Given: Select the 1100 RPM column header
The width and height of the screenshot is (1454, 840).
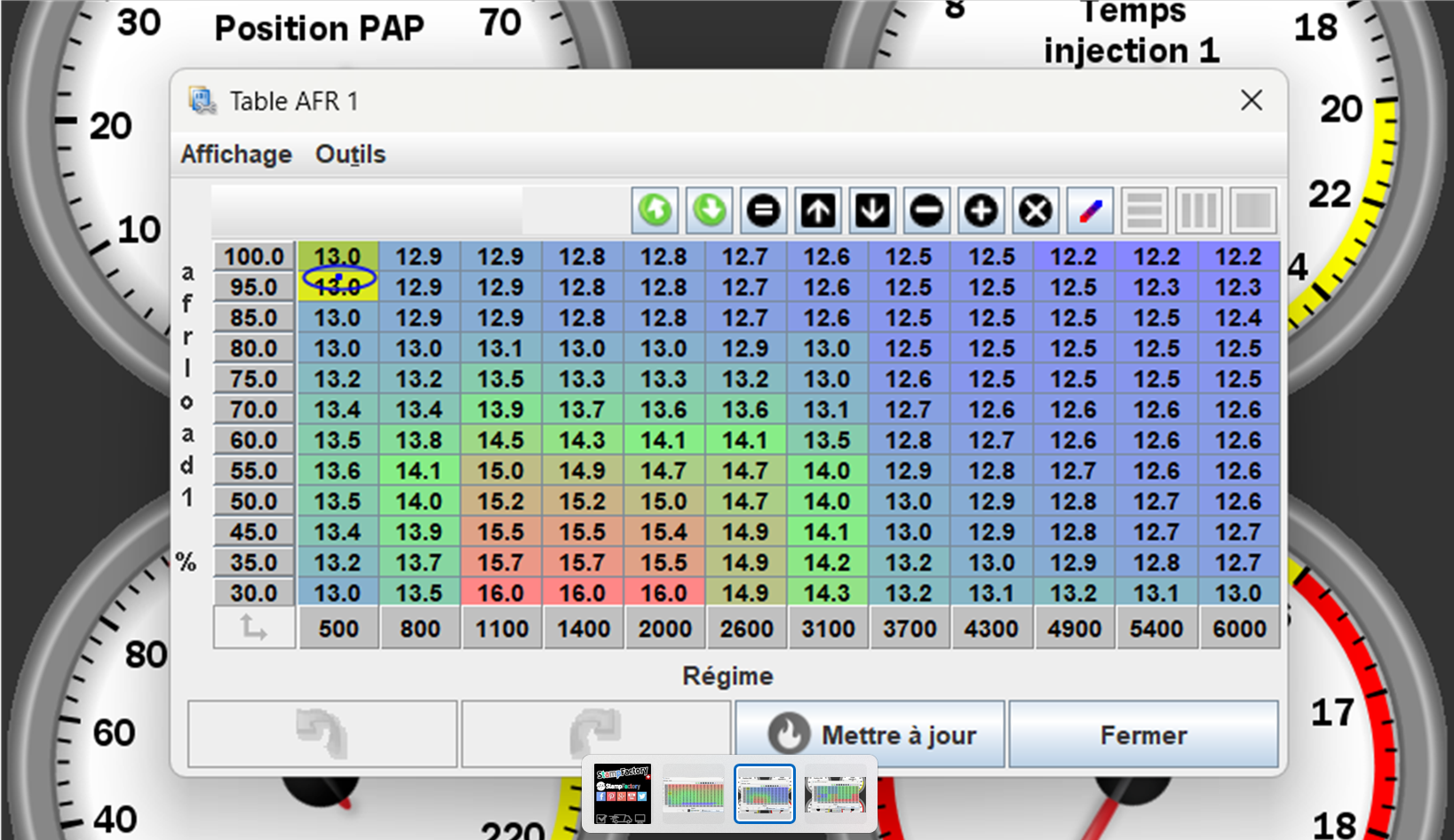Looking at the screenshot, I should (x=502, y=629).
